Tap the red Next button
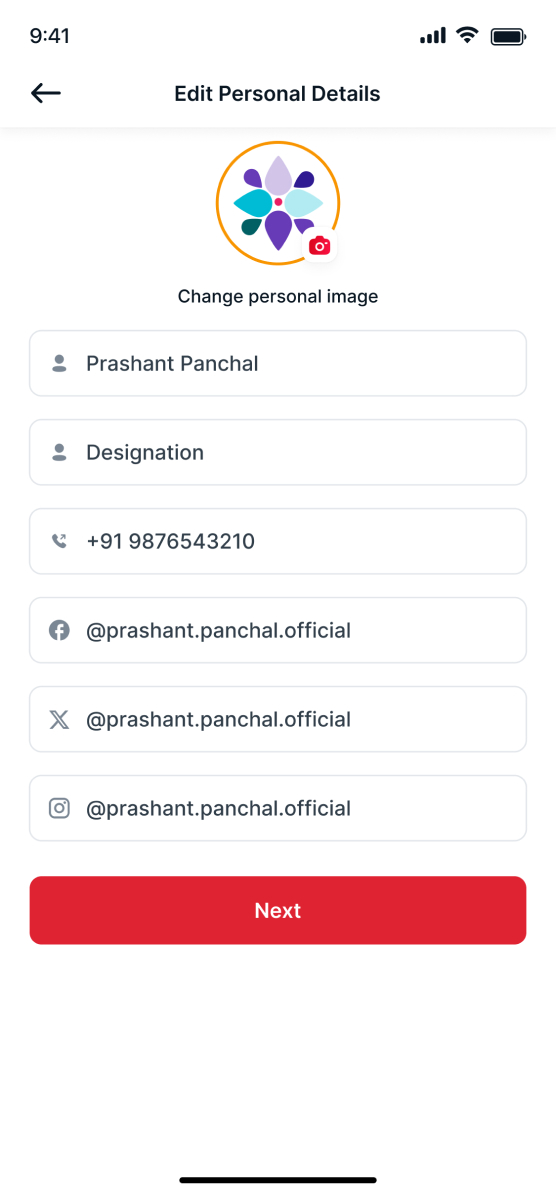The width and height of the screenshot is (556, 1204). click(x=278, y=910)
